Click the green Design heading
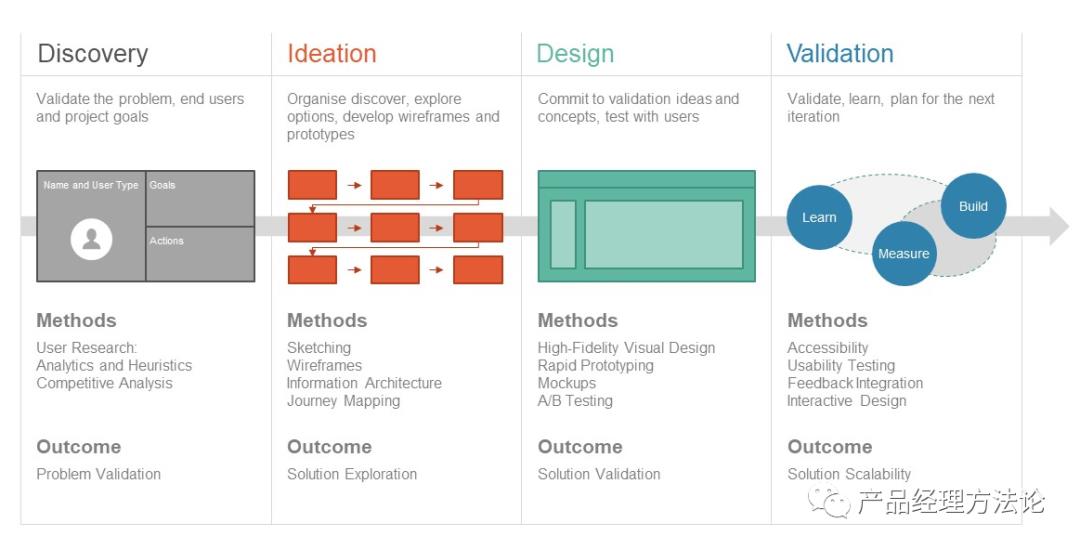 pos(575,54)
